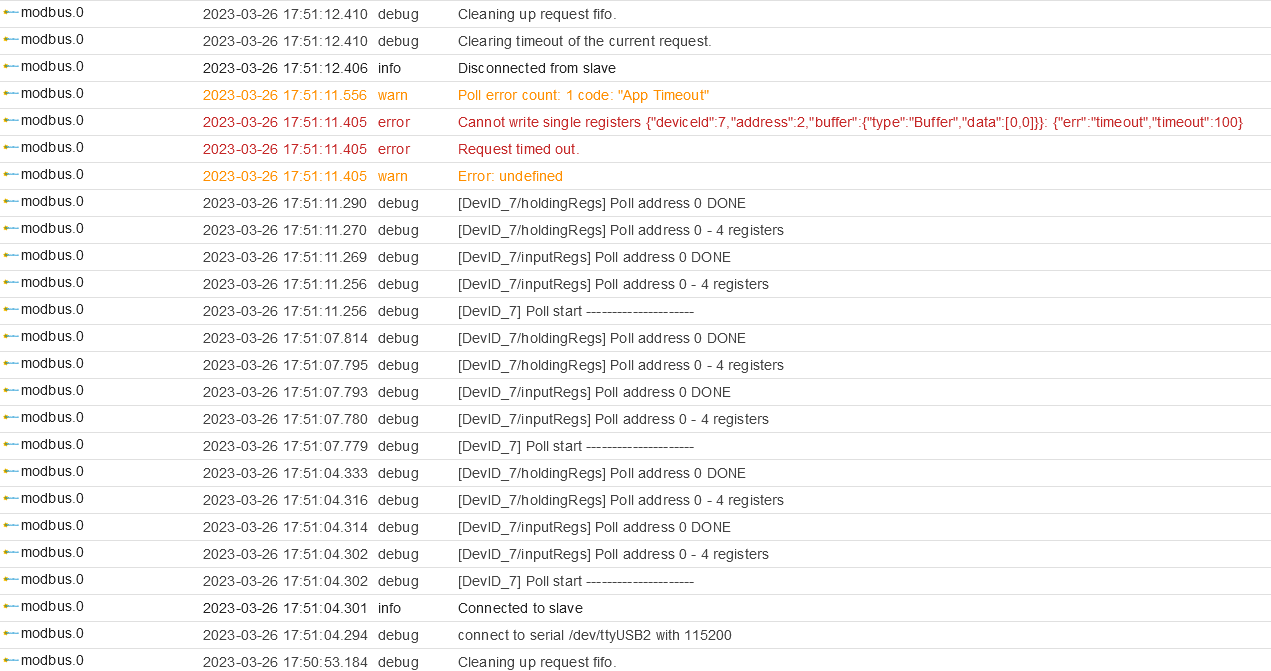This screenshot has height=671, width=1271.
Task: Click the "Request timed out." error text
Action: (518, 149)
